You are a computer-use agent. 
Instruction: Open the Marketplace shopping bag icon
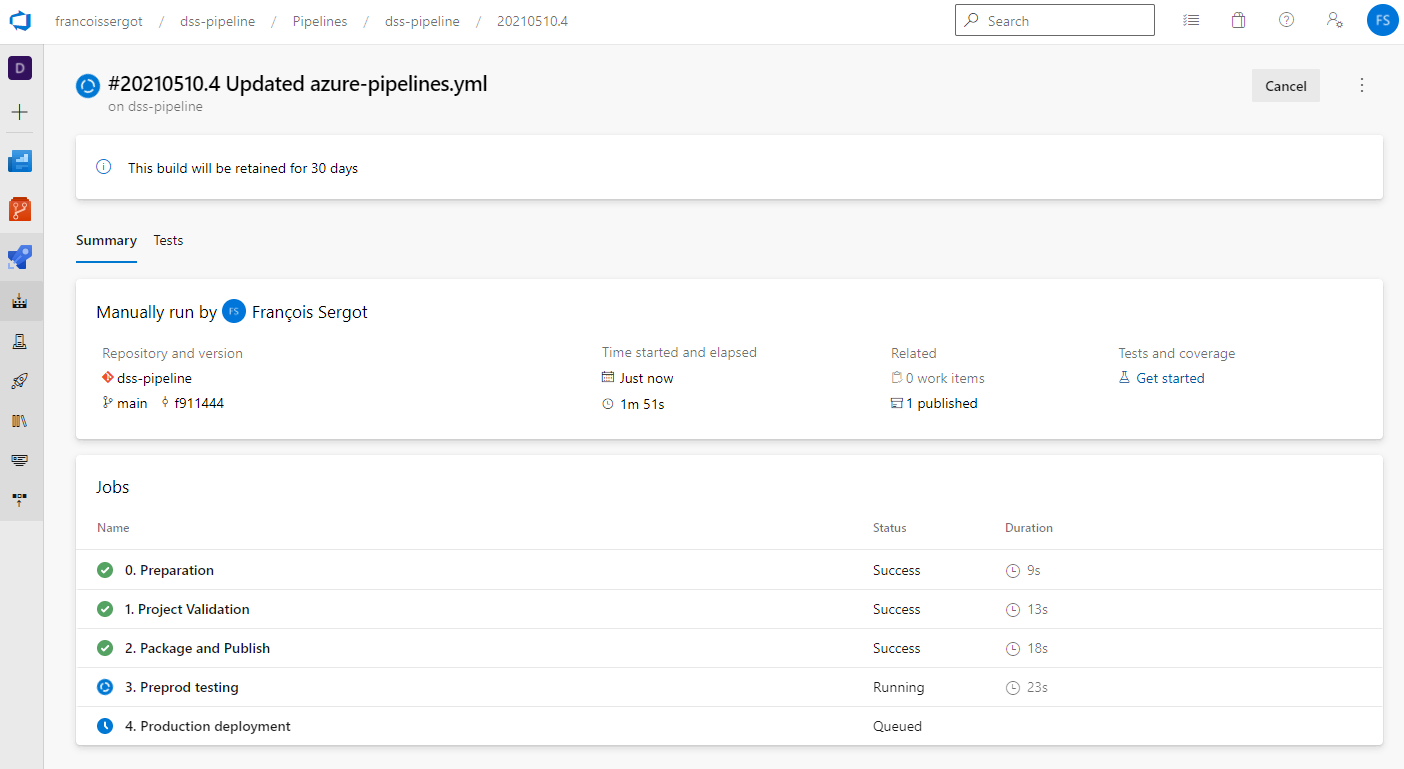[1238, 20]
